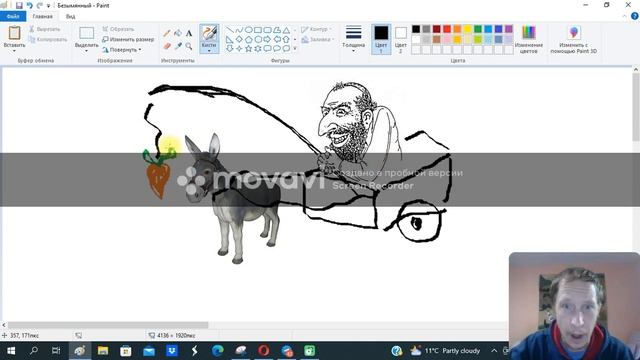Select the Text tool
Viewport: 640px width, 360px height.
coord(189,33)
